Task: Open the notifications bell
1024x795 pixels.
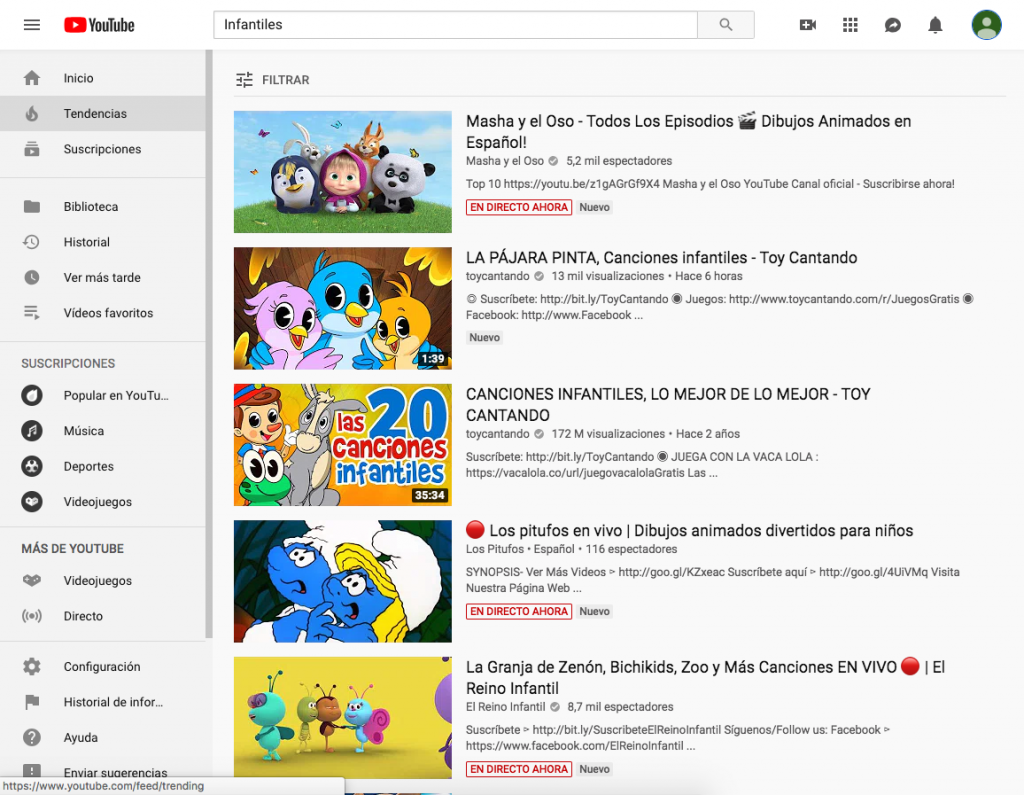Action: click(936, 25)
